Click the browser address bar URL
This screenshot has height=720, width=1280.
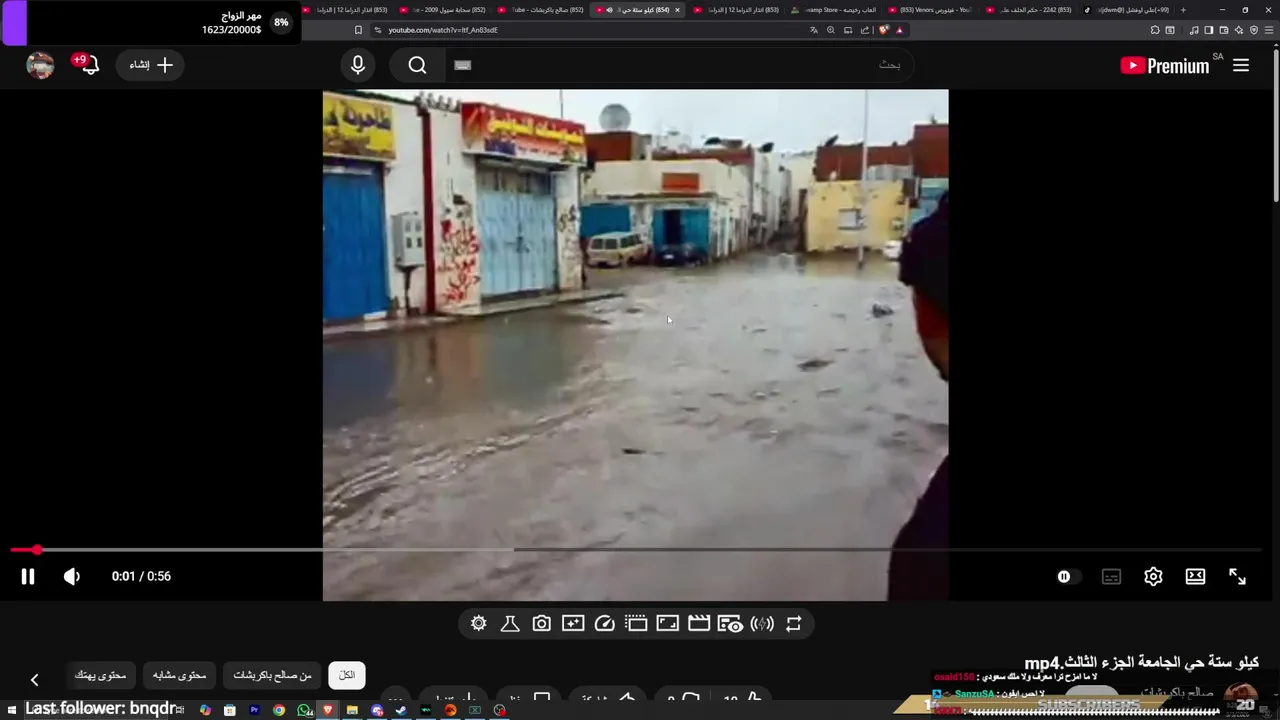pos(443,30)
